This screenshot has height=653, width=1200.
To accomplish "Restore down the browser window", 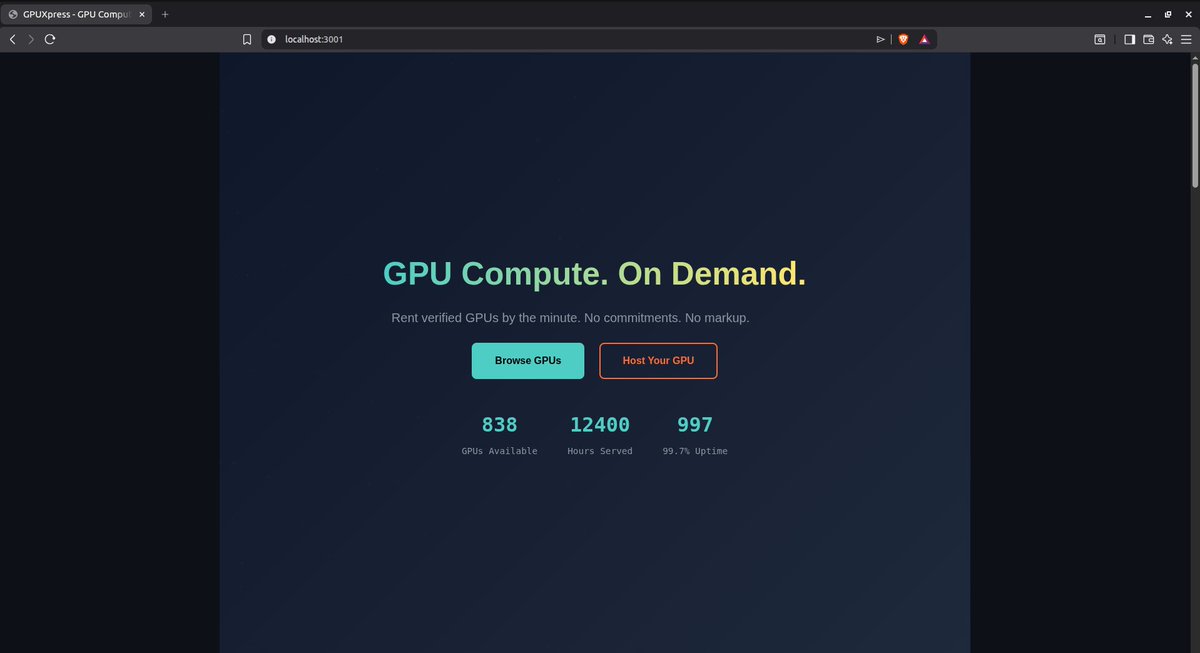I will click(1167, 14).
